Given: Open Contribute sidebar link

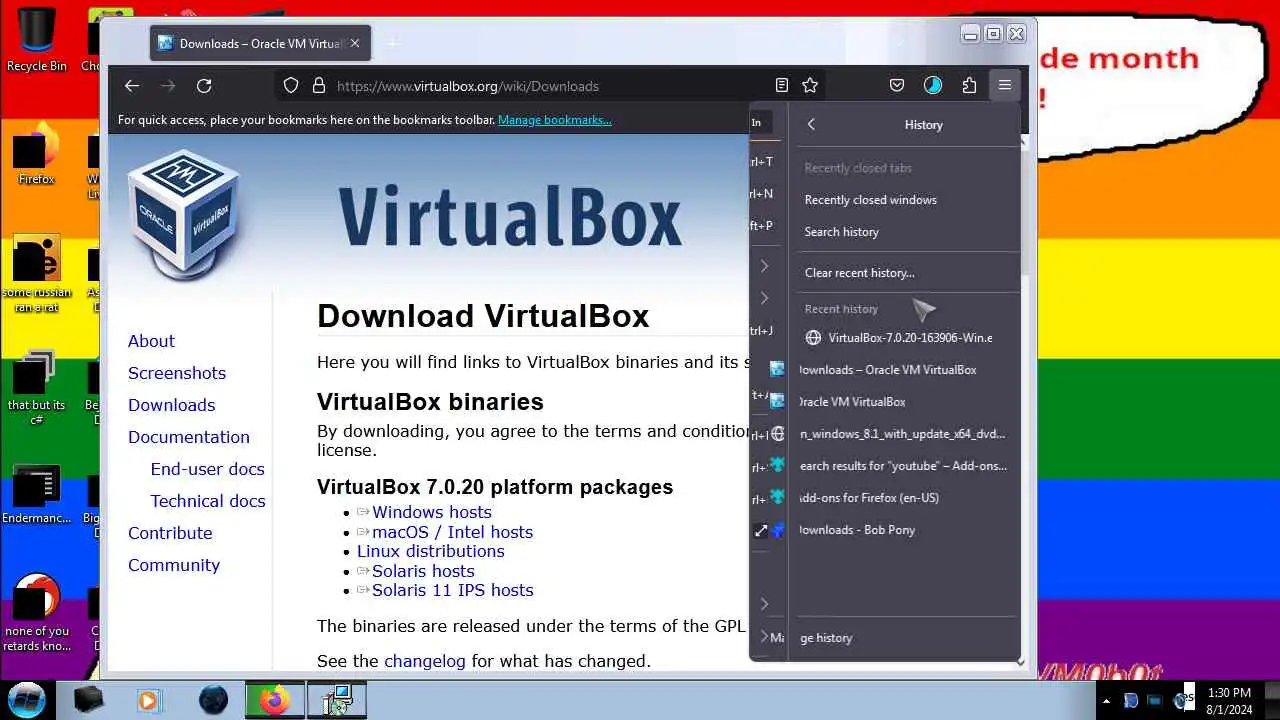Looking at the screenshot, I should (170, 533).
